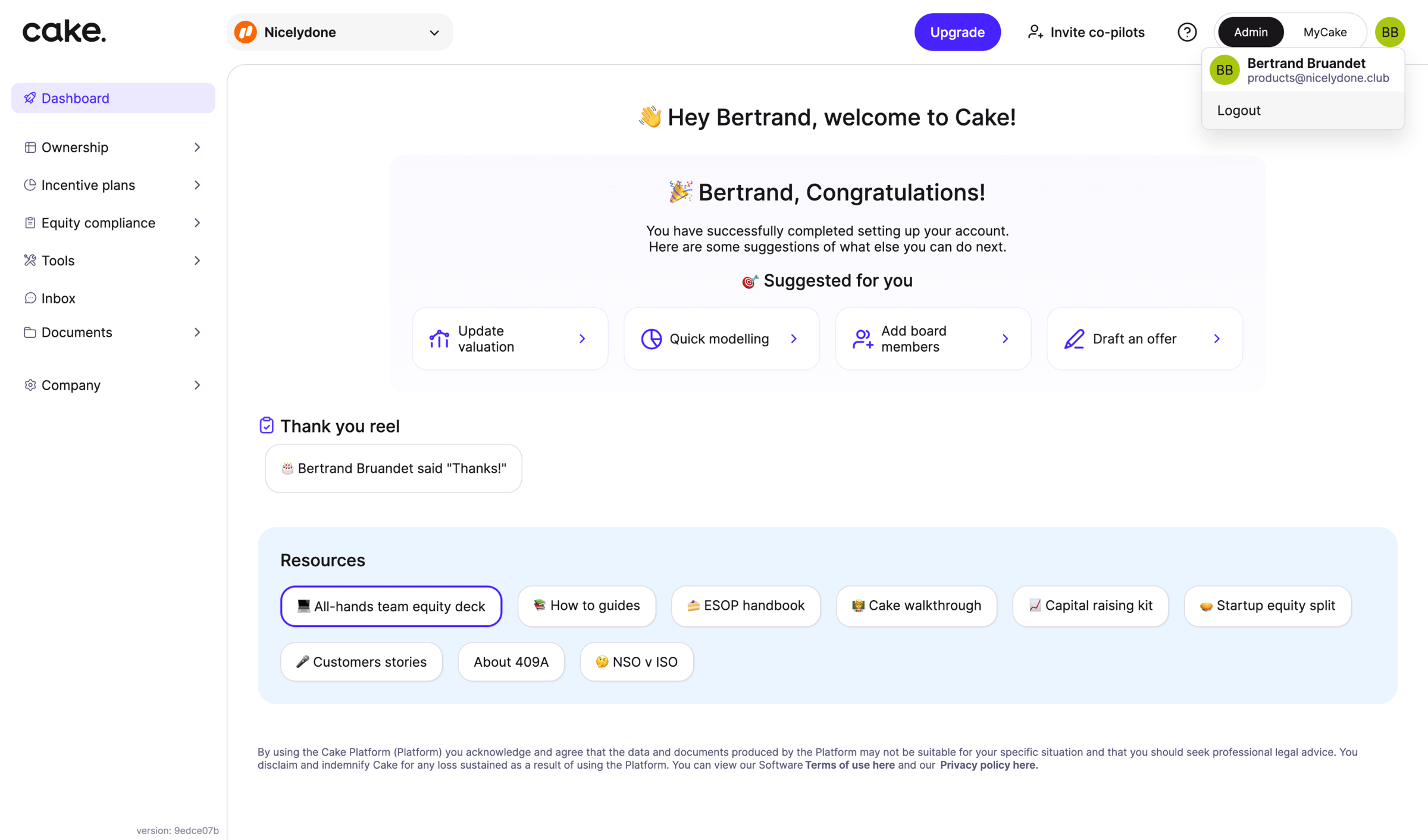Open Customers stories resource
Viewport: 1428px width, 840px height.
(362, 662)
